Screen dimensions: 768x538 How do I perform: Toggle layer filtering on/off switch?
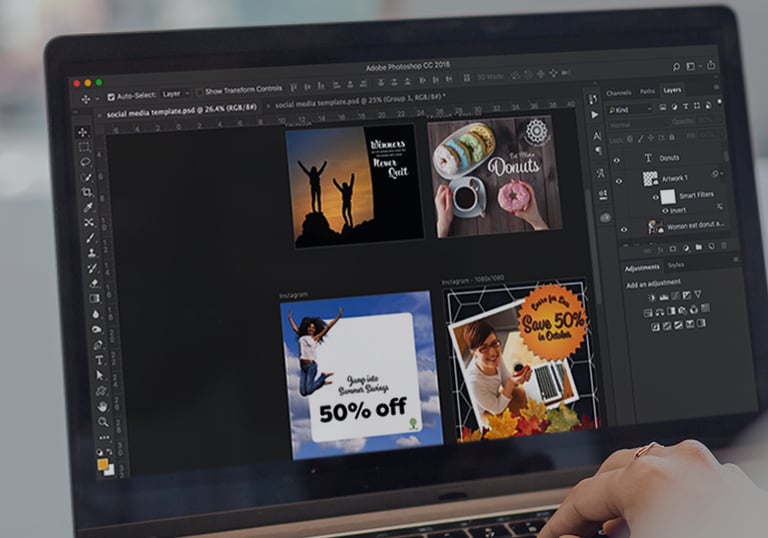click(x=719, y=102)
